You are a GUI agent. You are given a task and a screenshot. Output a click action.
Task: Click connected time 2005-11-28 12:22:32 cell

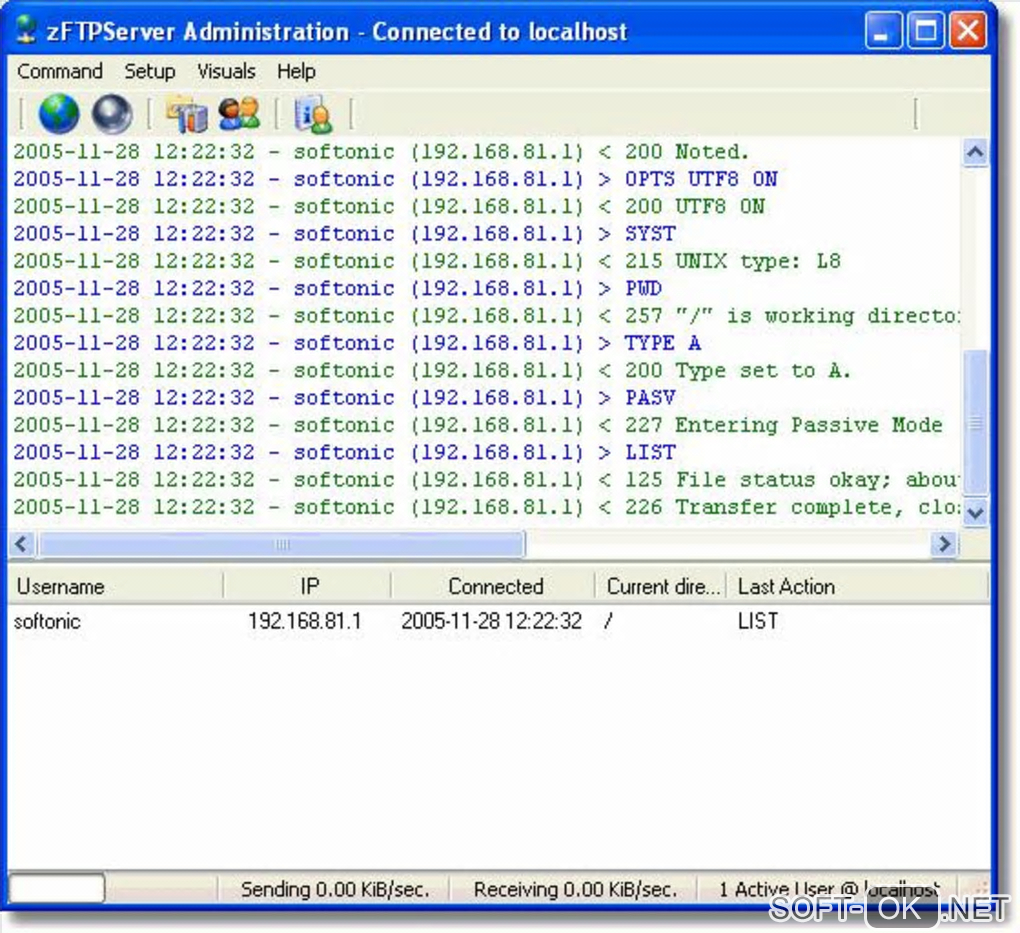tap(491, 621)
